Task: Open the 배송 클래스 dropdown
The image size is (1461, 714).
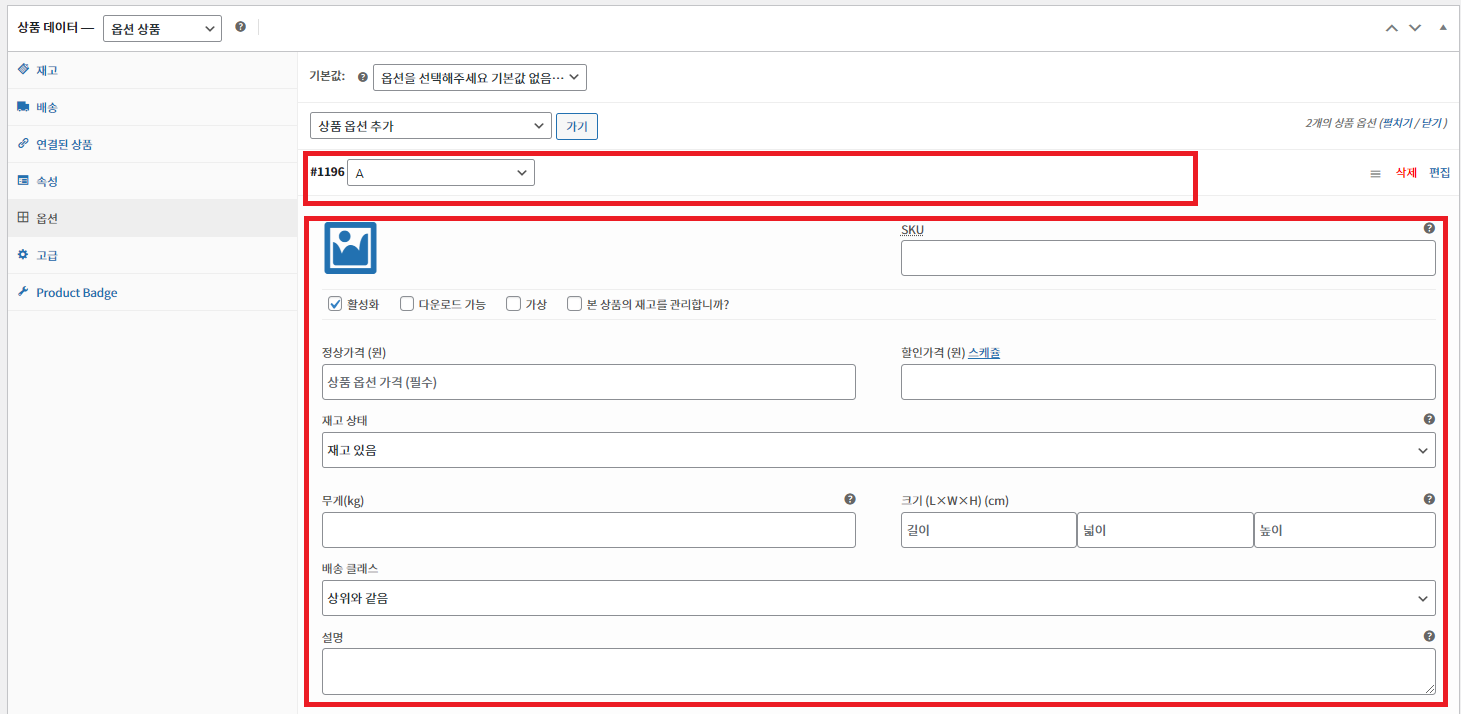Action: [879, 598]
